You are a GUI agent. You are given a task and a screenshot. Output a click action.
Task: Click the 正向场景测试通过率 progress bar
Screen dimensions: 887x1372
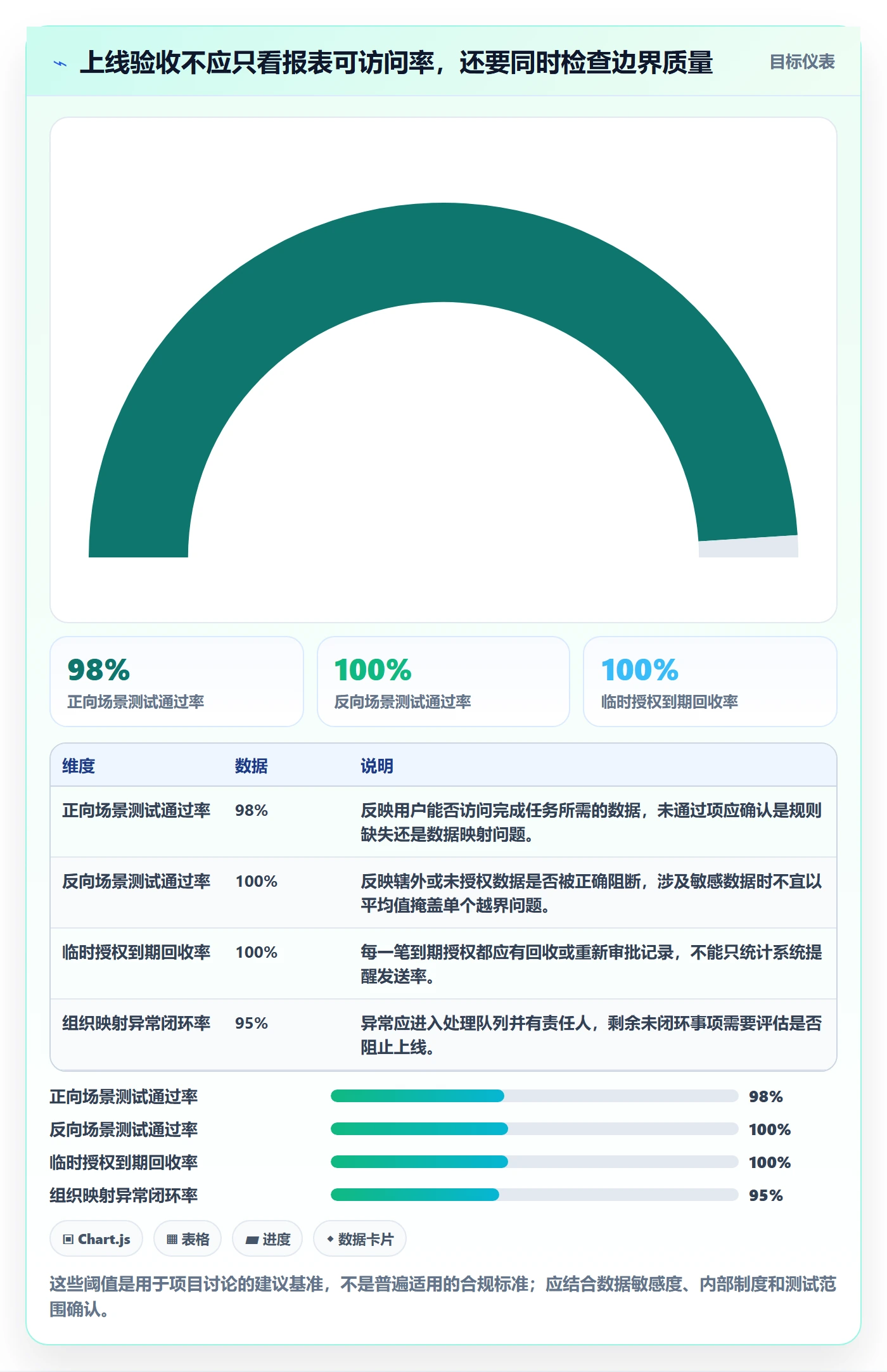[x=534, y=1096]
